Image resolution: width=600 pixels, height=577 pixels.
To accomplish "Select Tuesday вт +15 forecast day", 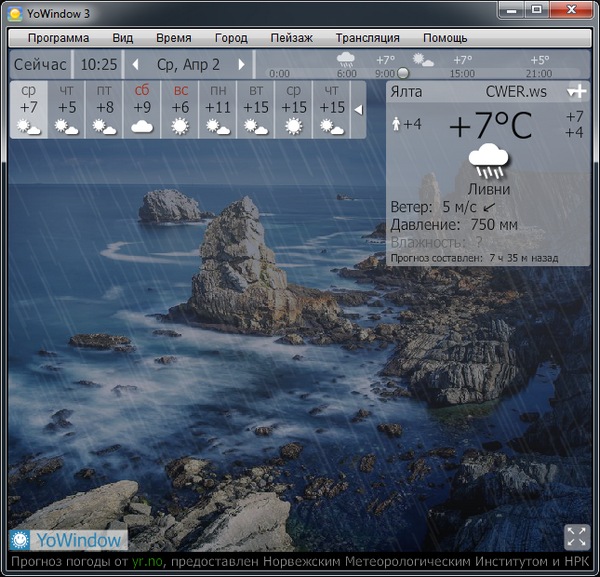I will [x=256, y=109].
